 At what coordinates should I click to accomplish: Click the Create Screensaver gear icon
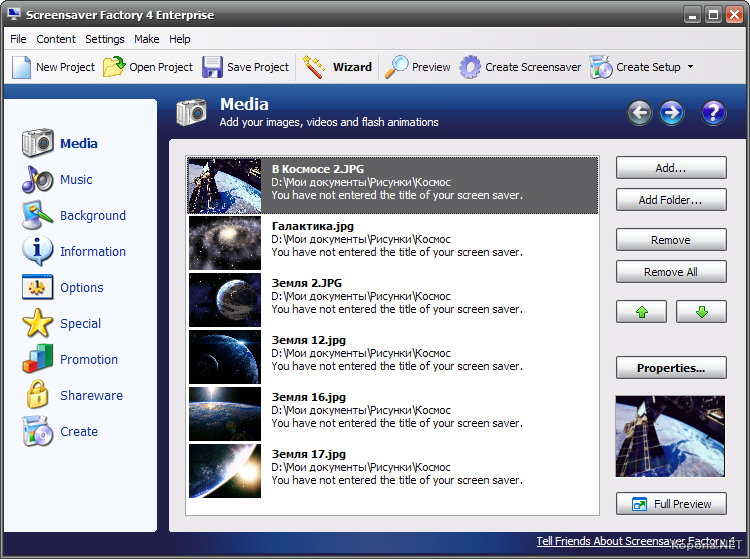[x=470, y=67]
